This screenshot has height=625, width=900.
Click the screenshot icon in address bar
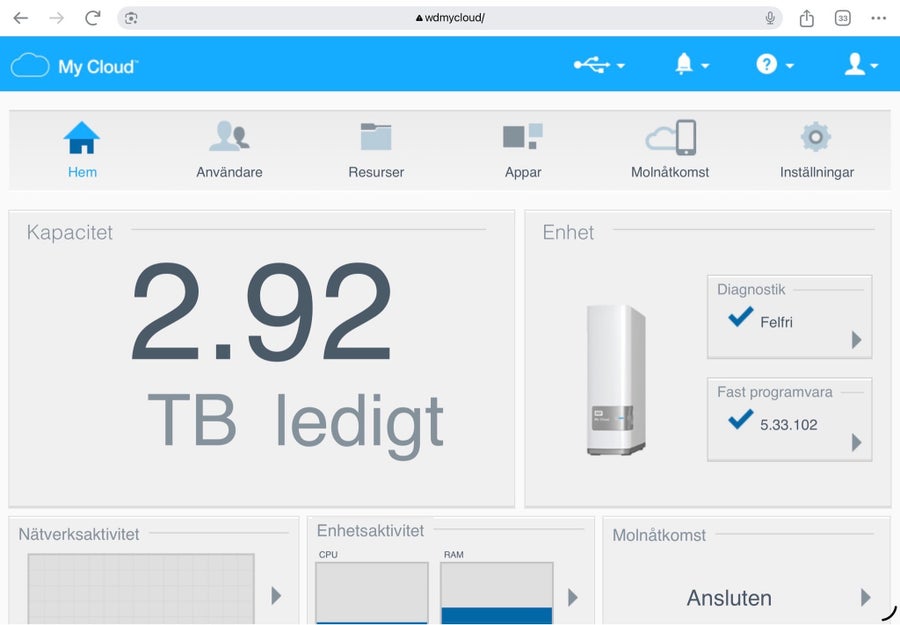[x=131, y=18]
